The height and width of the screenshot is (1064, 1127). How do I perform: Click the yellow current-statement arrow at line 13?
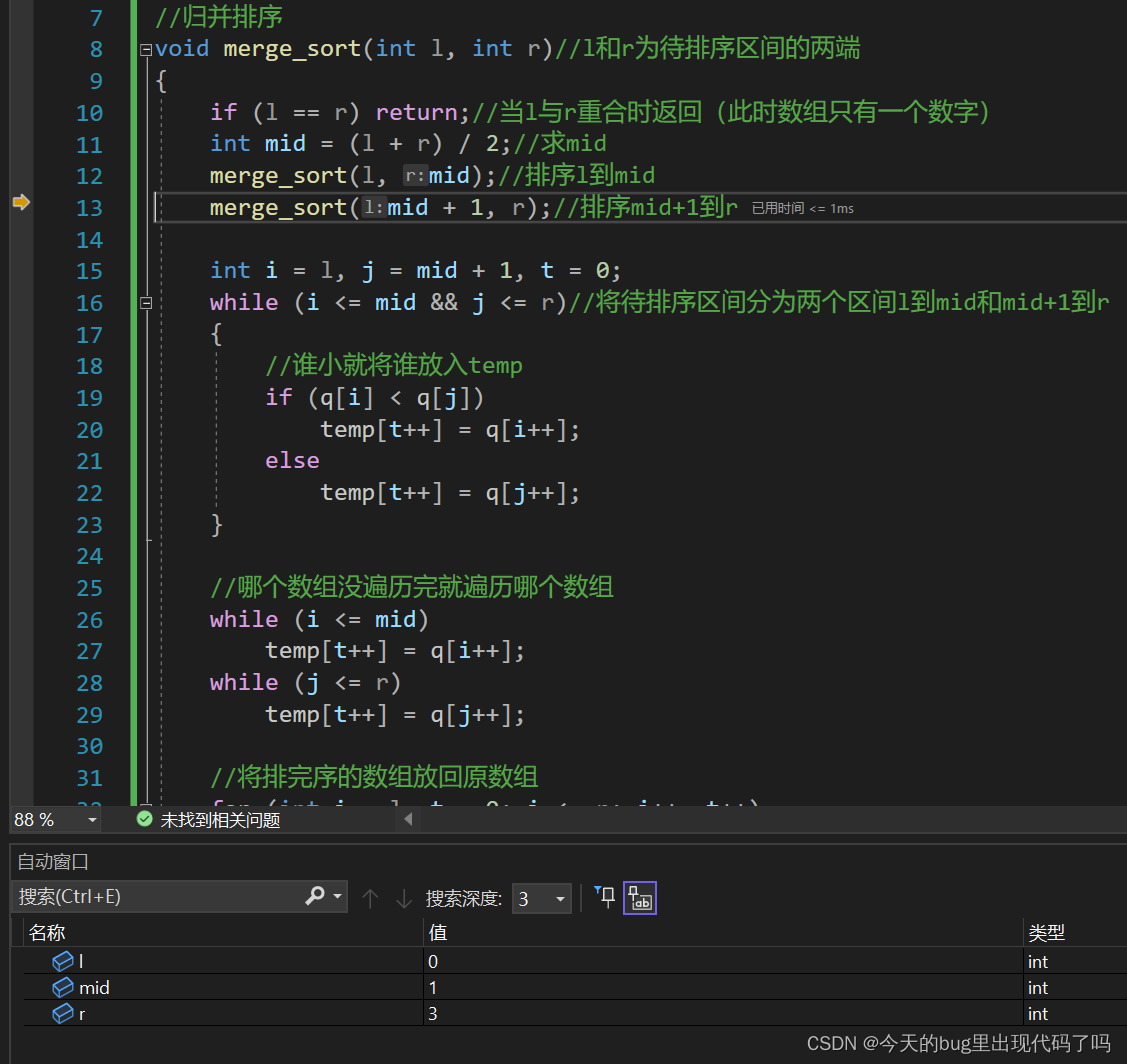pos(21,202)
